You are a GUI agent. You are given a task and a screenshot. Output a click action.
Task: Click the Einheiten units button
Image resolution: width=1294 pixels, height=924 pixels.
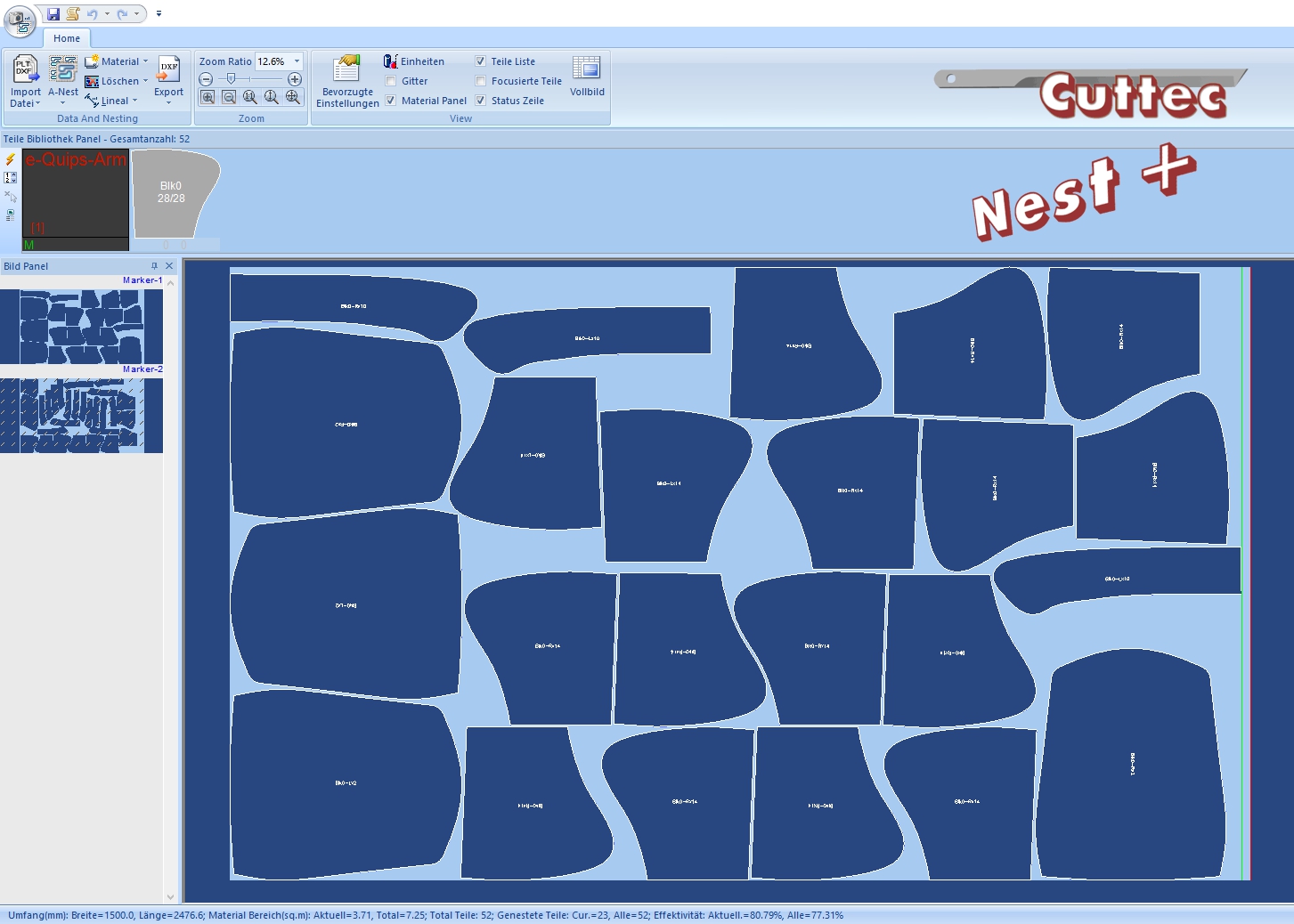click(414, 61)
